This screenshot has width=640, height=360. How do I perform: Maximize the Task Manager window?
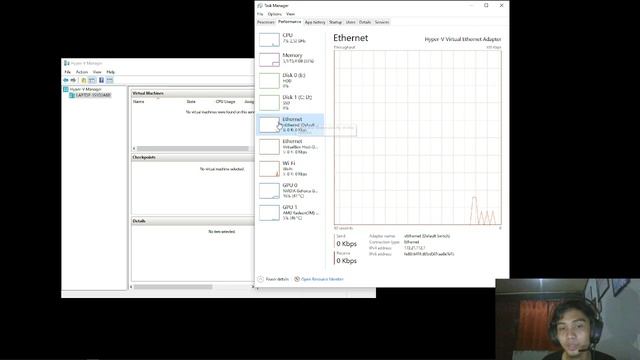tap(486, 5)
